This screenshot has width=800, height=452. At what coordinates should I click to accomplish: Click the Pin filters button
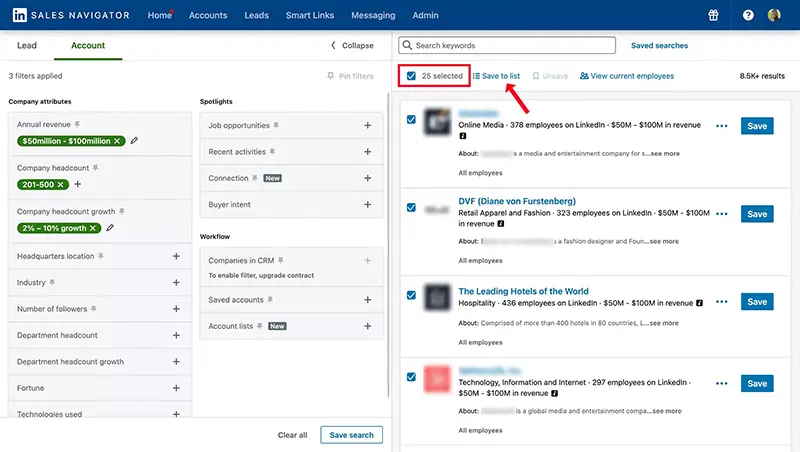point(351,76)
